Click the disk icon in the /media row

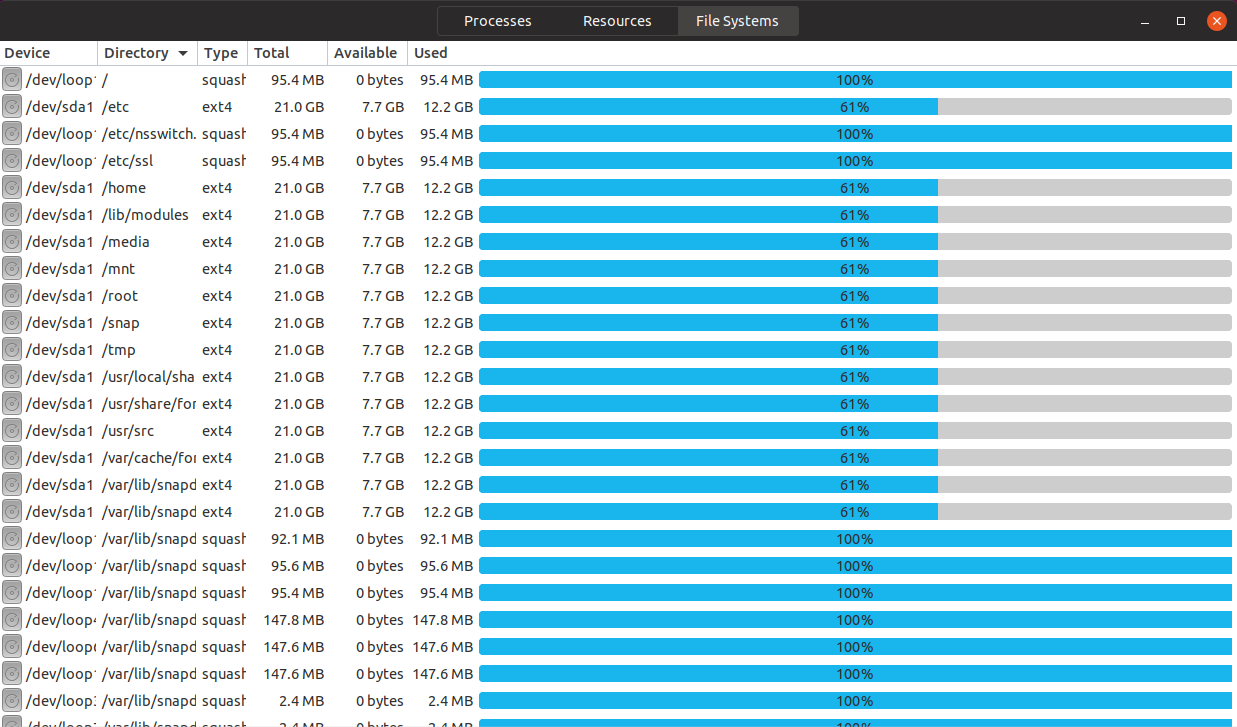point(12,242)
